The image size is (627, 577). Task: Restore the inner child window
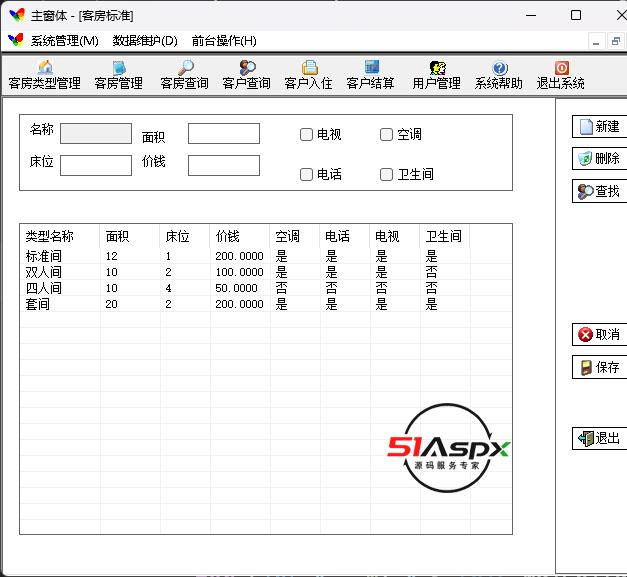(x=616, y=41)
